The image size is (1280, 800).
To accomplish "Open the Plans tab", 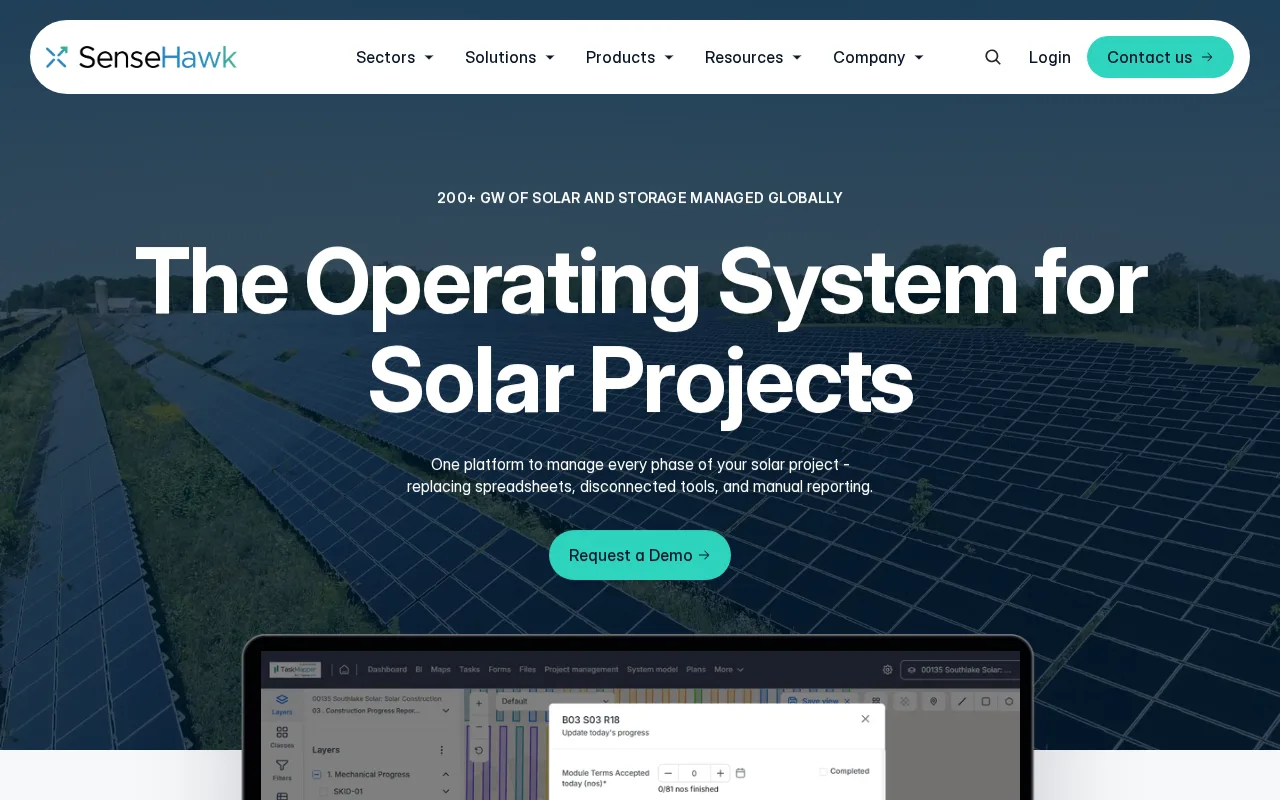I will (696, 669).
